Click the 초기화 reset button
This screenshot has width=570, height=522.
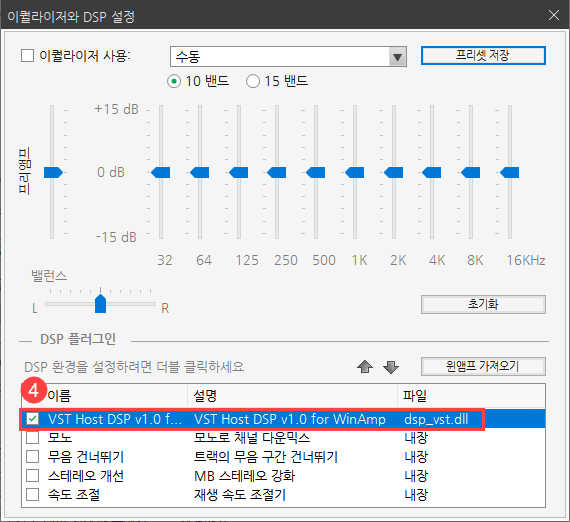click(483, 304)
